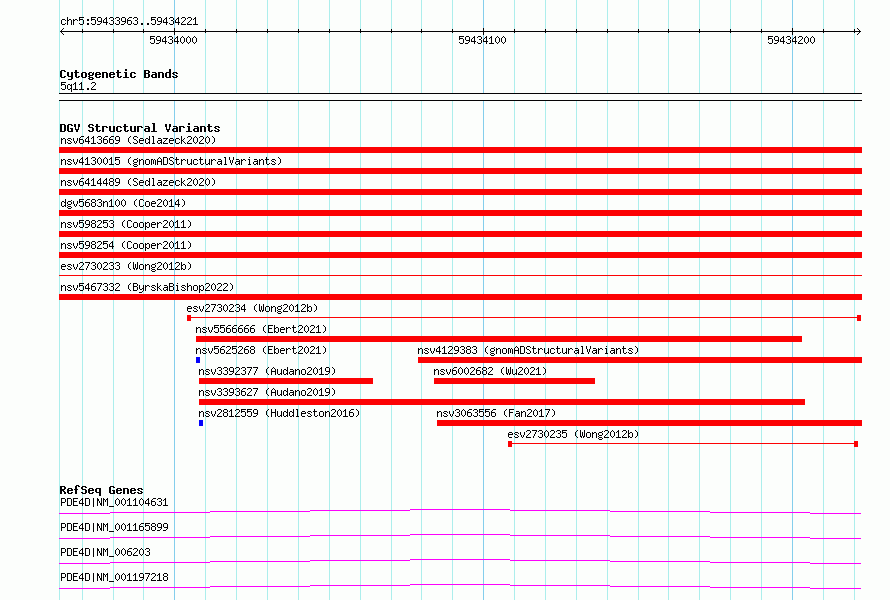Click the right endpoint square of esv2730235

856,444
